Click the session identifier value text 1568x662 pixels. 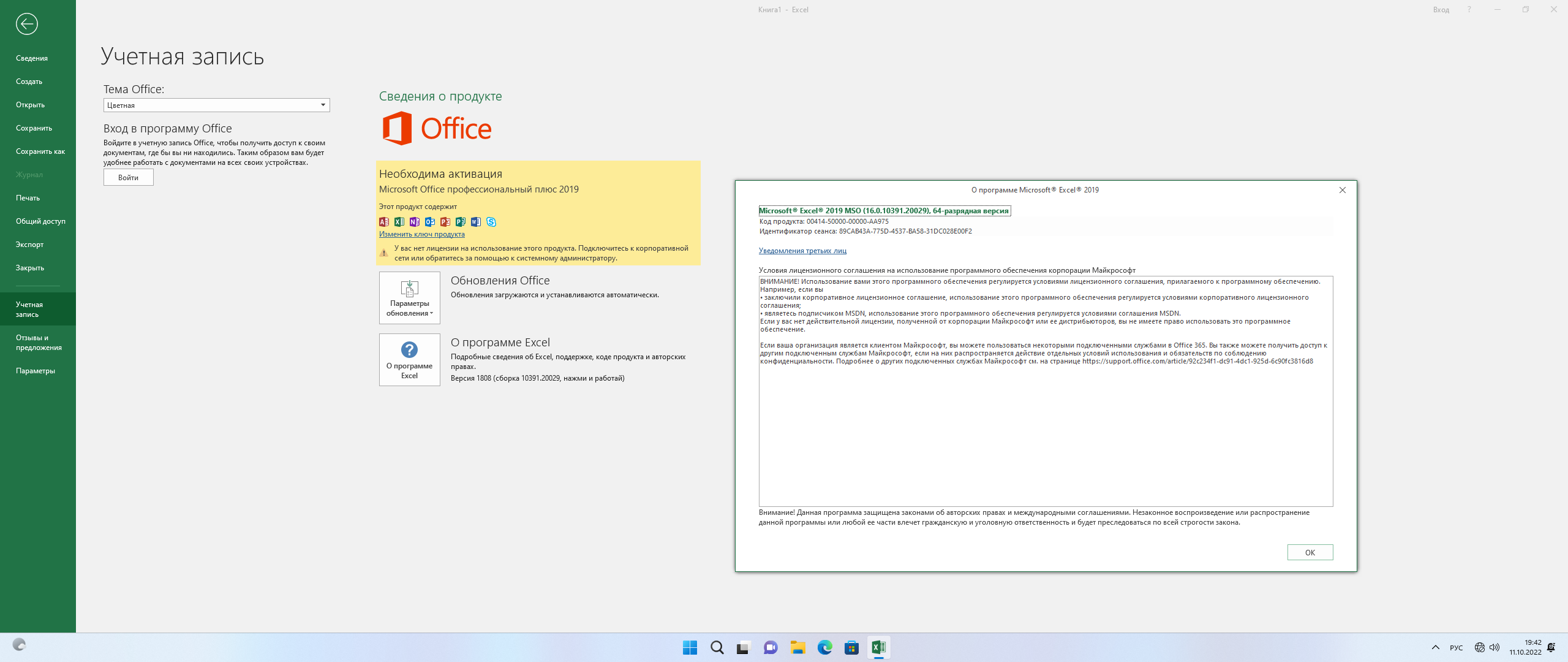(x=905, y=232)
